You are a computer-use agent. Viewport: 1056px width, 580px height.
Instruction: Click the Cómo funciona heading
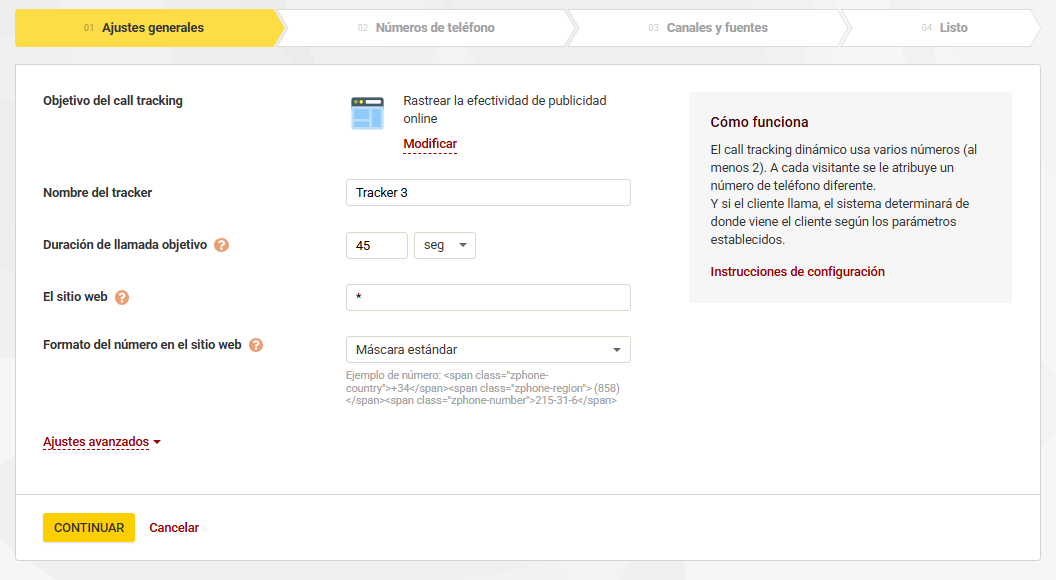759,122
